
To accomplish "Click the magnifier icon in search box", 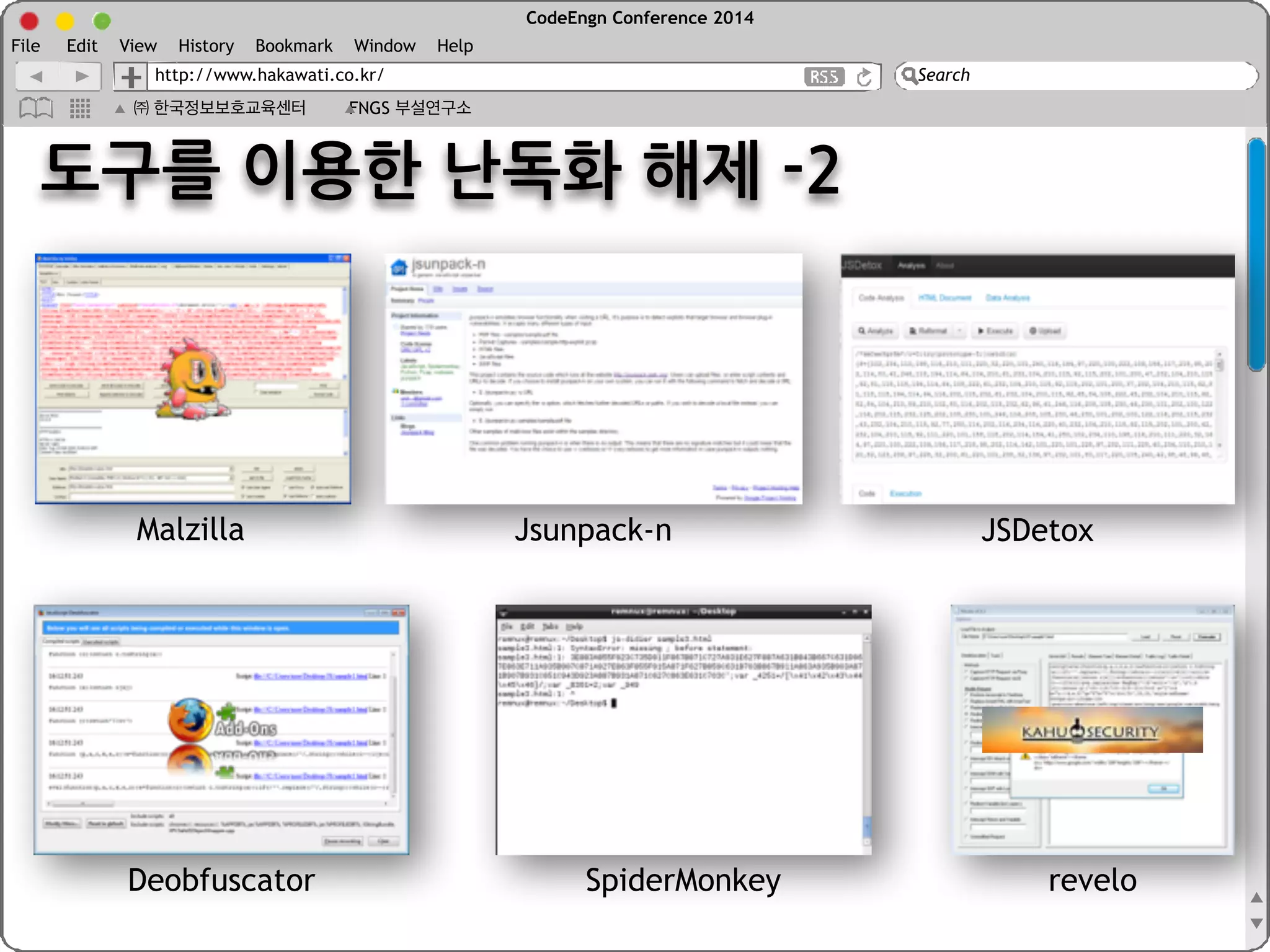I will tap(908, 76).
